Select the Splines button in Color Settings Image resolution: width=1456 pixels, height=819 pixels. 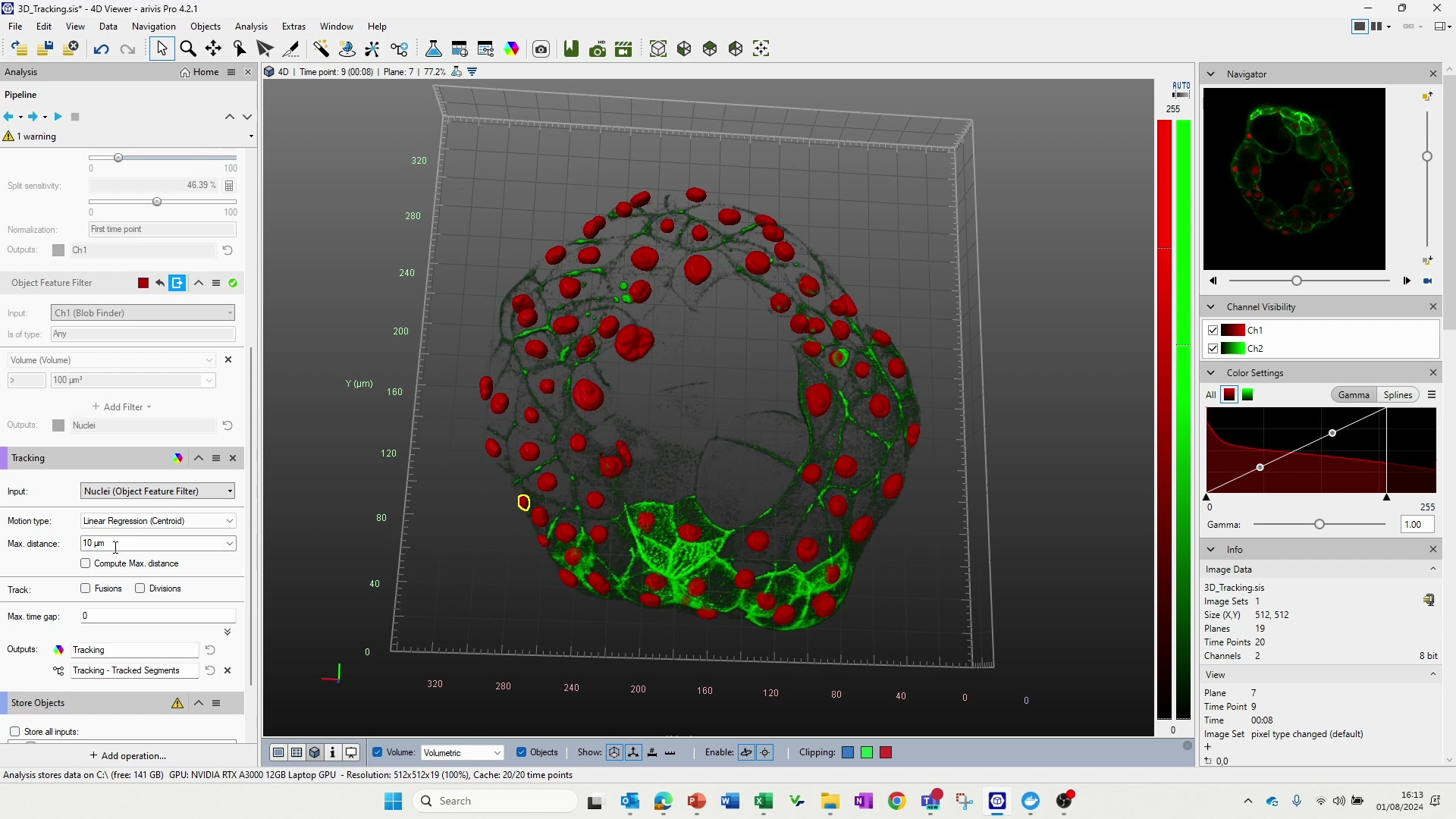click(x=1397, y=395)
